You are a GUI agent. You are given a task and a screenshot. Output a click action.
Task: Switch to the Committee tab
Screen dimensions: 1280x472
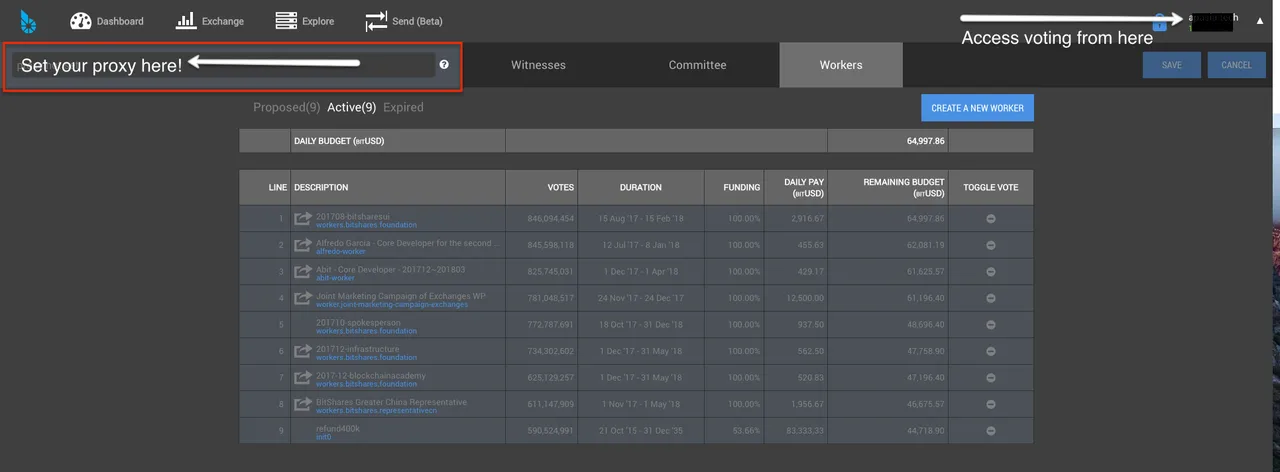[x=697, y=65]
